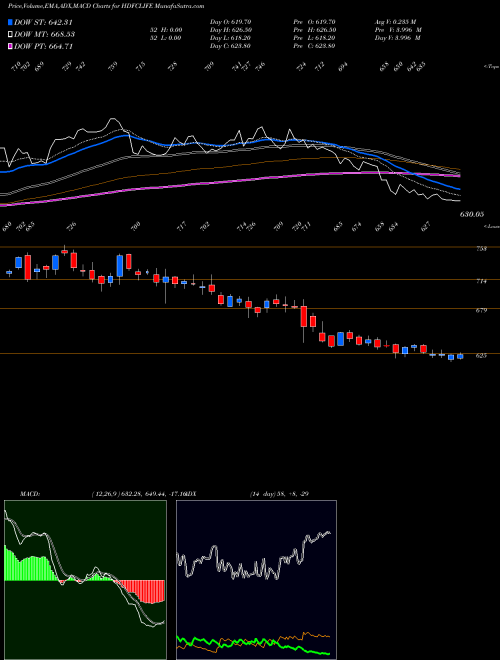Click the magenta DOW PT legend swatch
The width and height of the screenshot is (500, 660).
(10, 46)
